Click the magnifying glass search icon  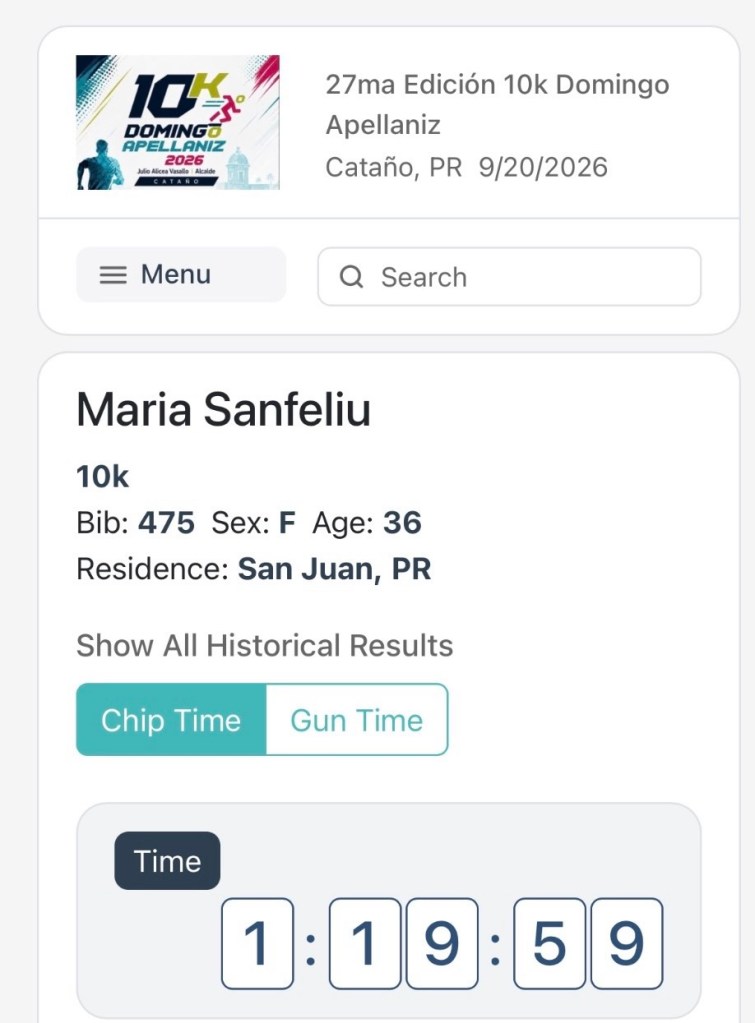point(351,277)
